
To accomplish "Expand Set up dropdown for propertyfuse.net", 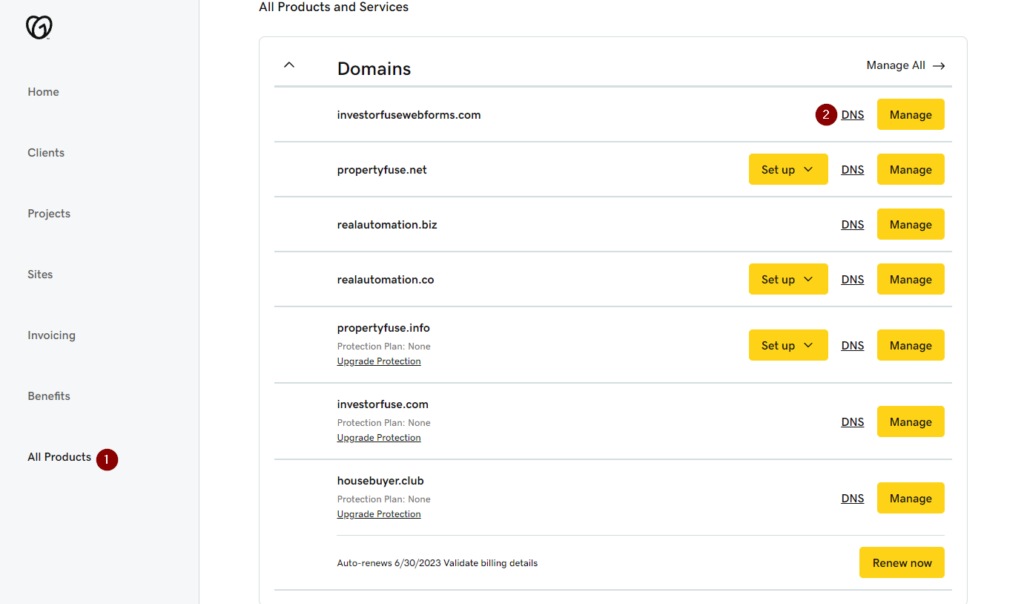I will 788,169.
